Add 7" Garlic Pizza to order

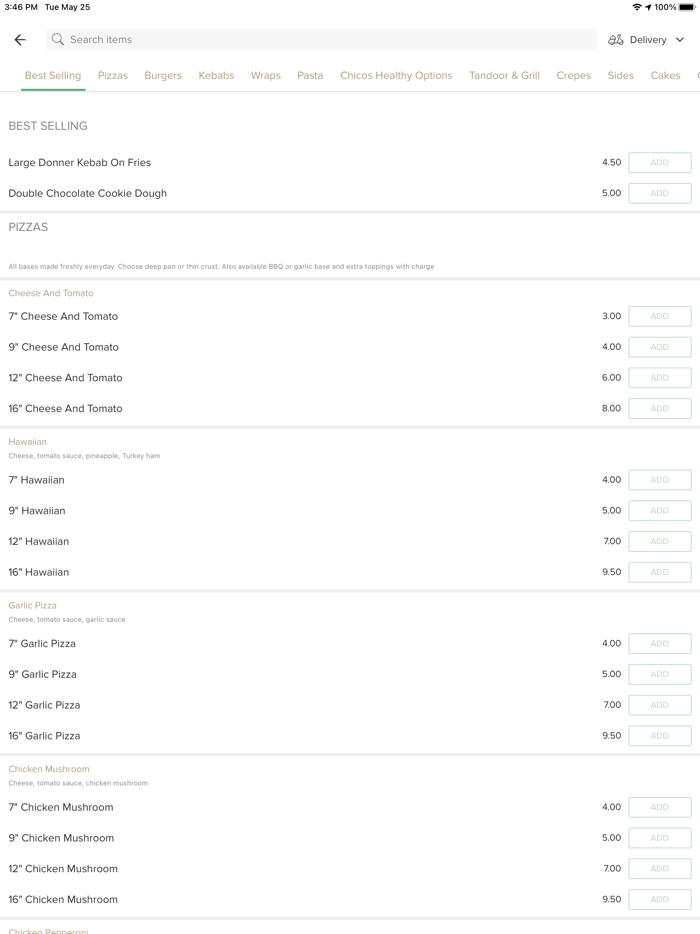659,644
